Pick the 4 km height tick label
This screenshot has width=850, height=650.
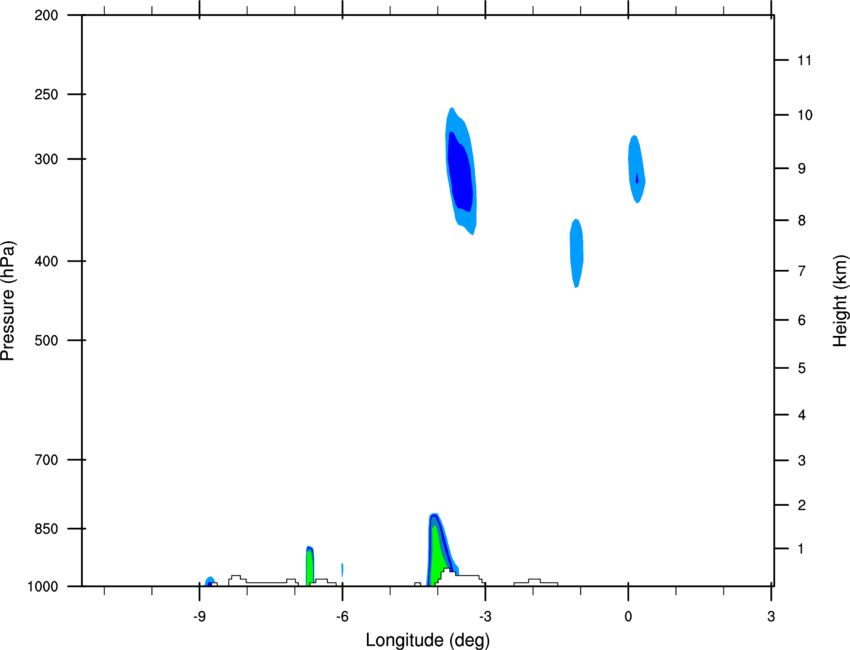tap(801, 415)
